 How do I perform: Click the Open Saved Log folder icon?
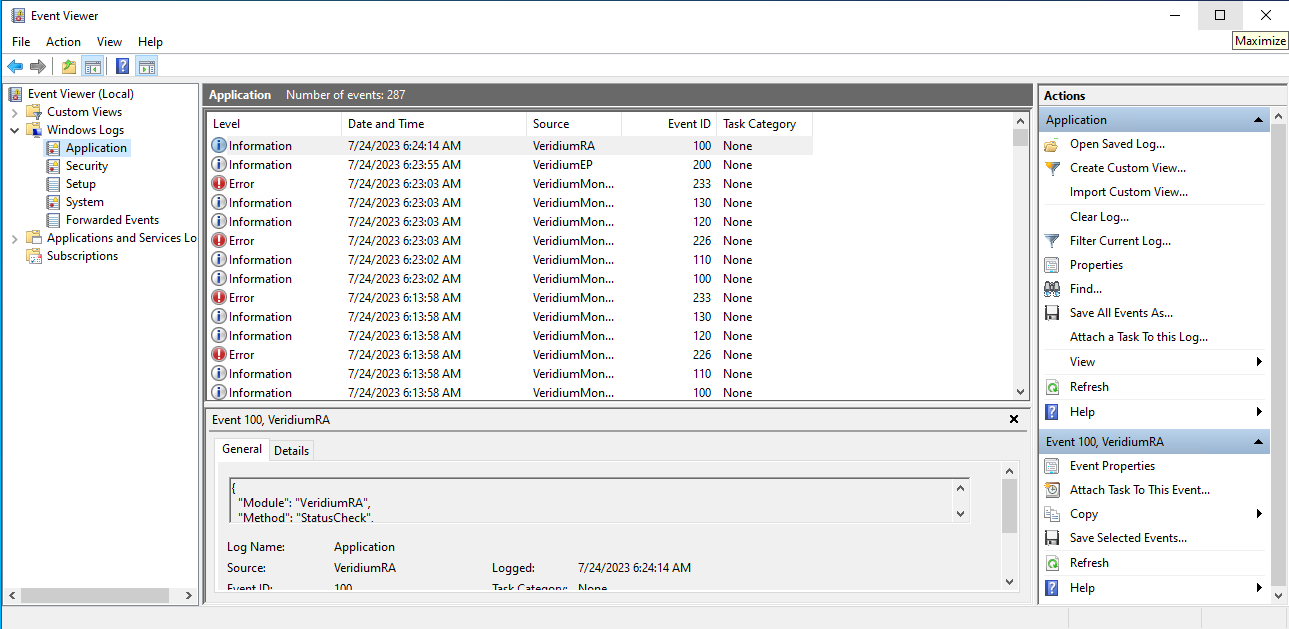[x=1052, y=144]
